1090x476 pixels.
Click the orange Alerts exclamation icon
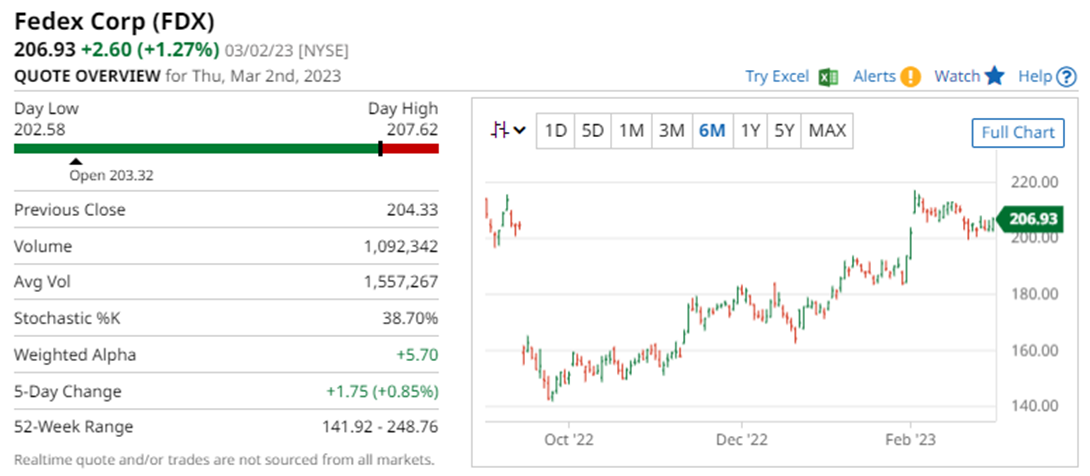[910, 77]
